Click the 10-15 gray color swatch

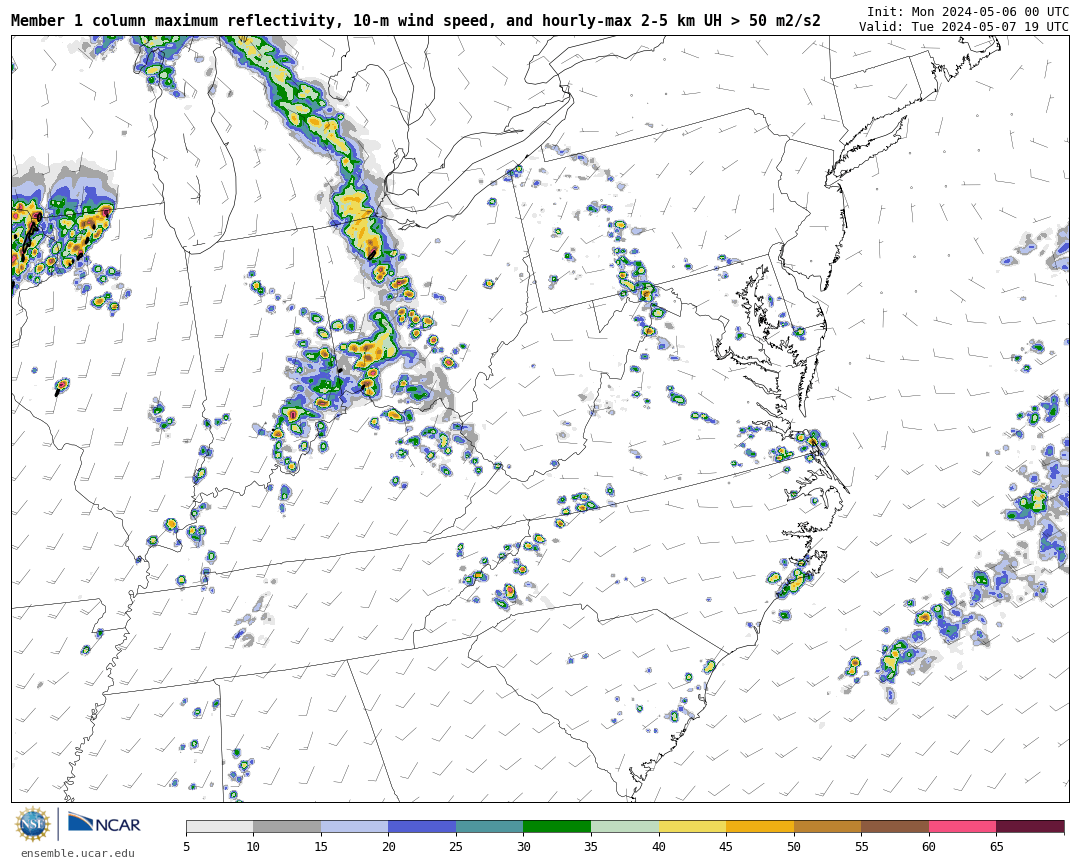tap(287, 826)
